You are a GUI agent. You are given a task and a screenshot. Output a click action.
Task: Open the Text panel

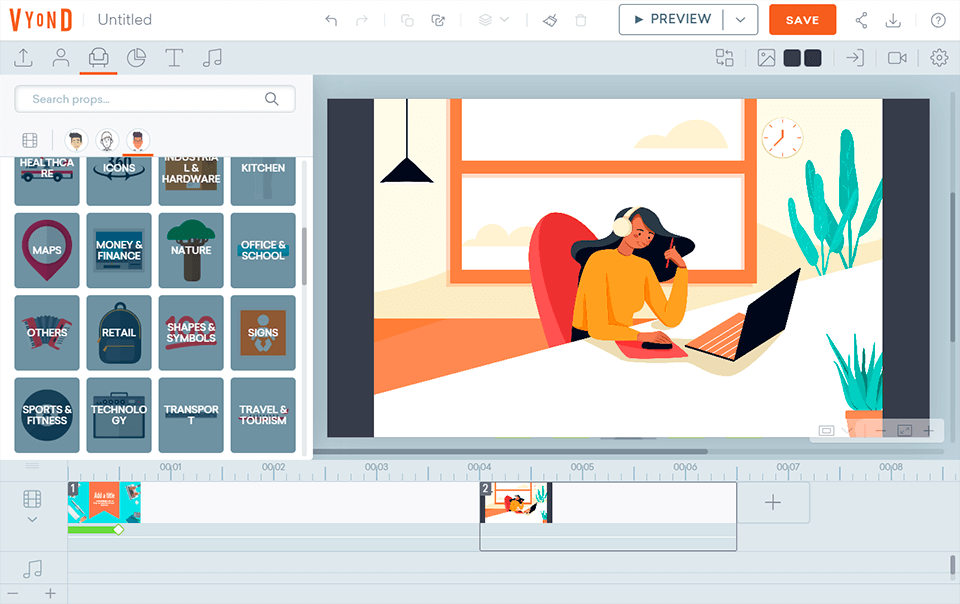coord(174,58)
